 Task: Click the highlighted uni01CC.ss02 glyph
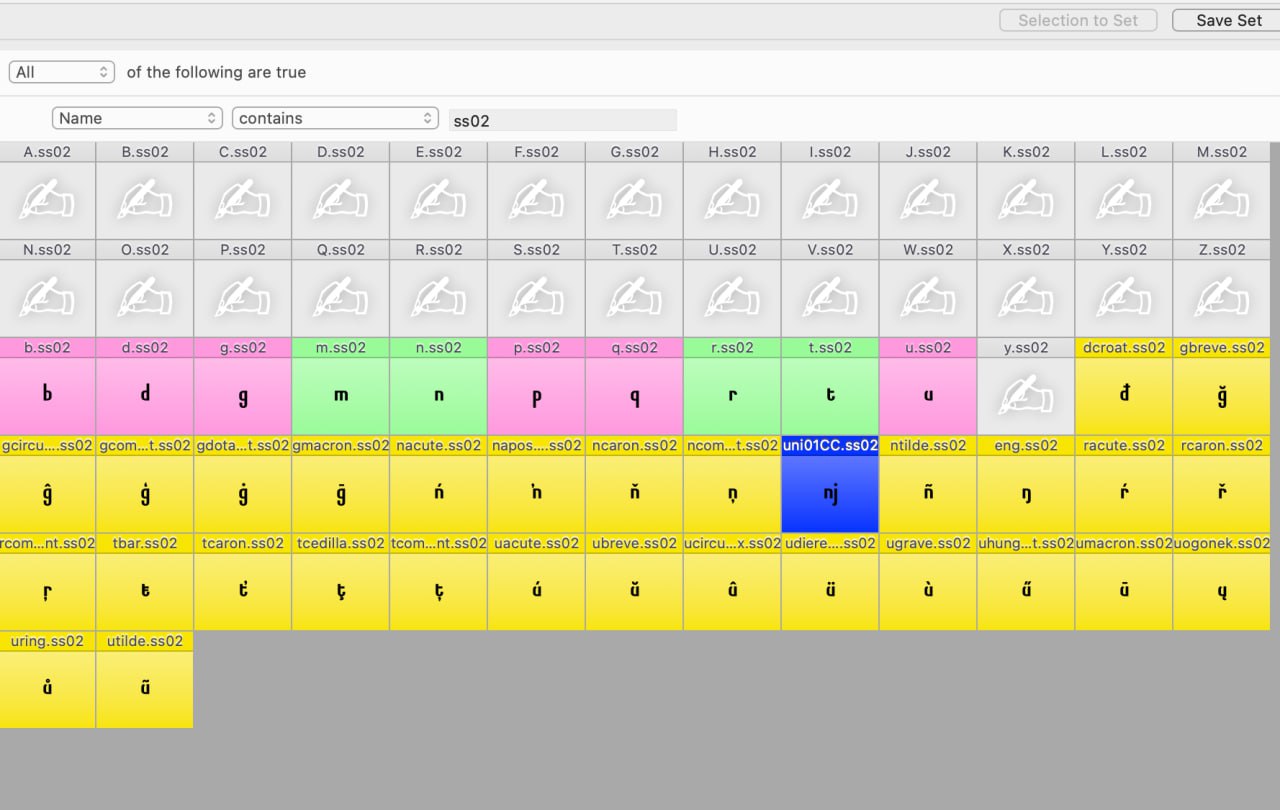pyautogui.click(x=830, y=494)
